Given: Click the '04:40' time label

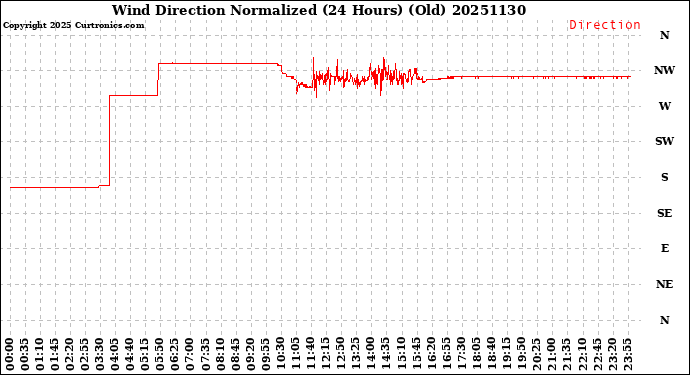Looking at the screenshot, I should coord(130,354).
